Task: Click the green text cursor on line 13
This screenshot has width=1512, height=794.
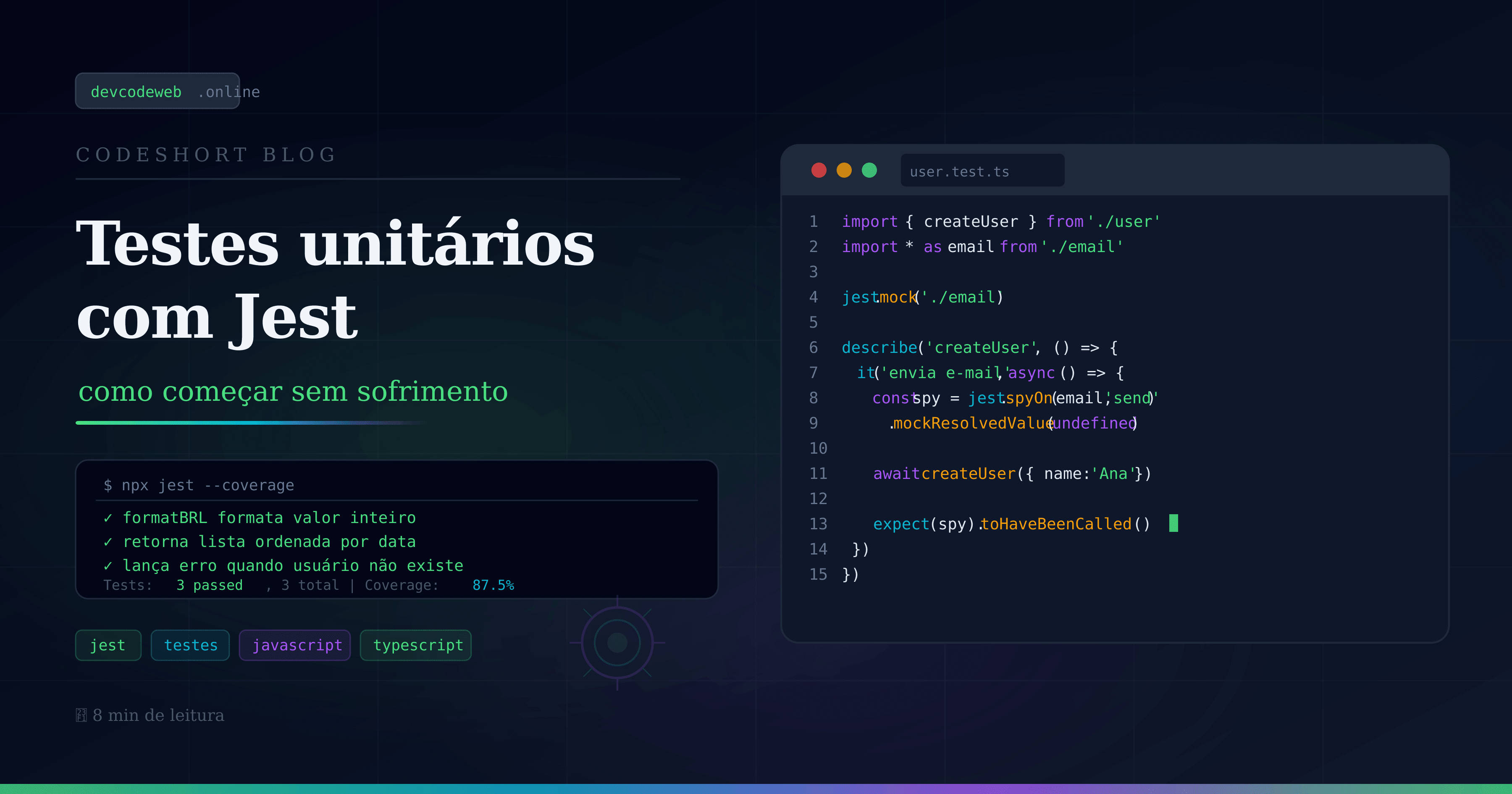Action: coord(1173,523)
